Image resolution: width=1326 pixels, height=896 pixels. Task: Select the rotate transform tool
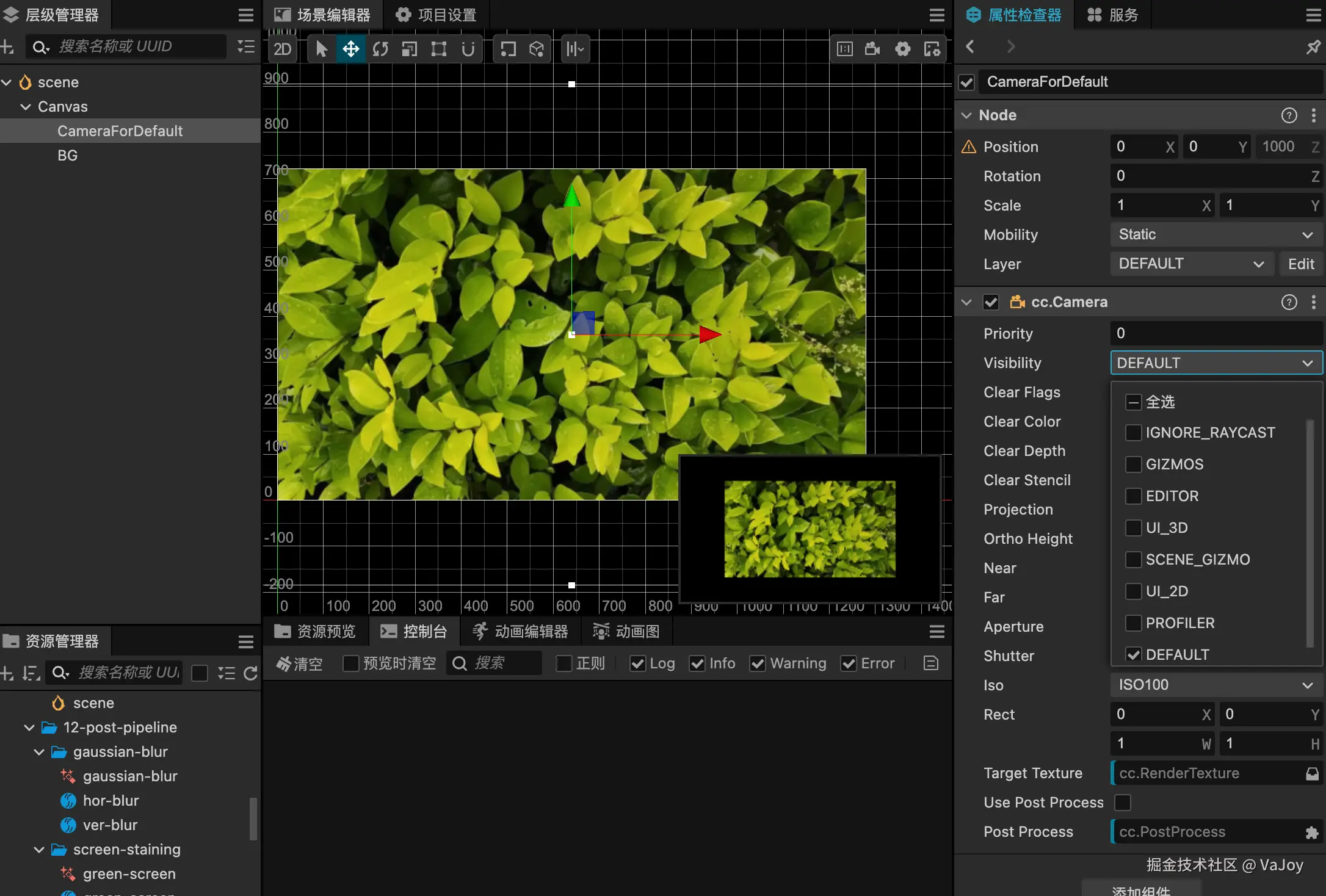click(380, 49)
